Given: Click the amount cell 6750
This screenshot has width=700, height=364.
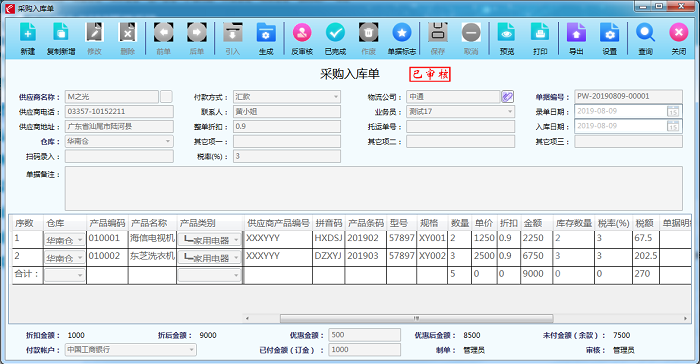Looking at the screenshot, I should pyautogui.click(x=537, y=257).
